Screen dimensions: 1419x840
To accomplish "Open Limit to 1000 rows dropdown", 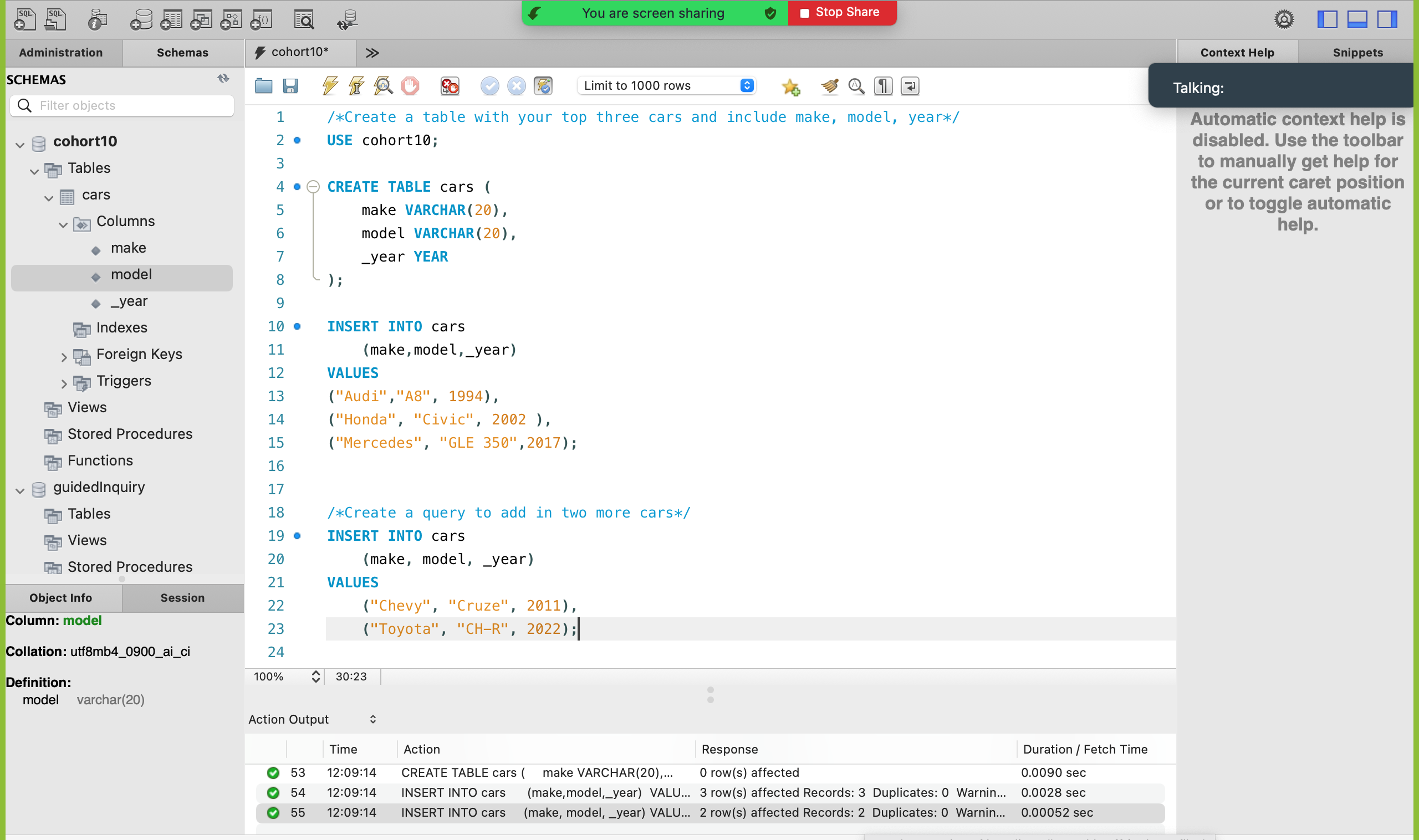I will (x=666, y=85).
